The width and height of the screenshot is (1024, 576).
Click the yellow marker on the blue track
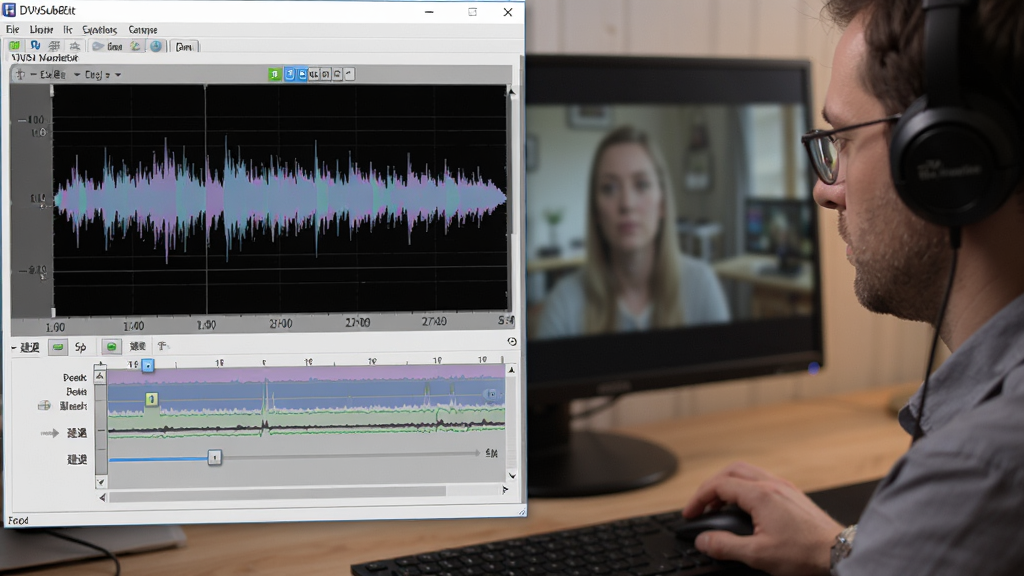pyautogui.click(x=152, y=399)
